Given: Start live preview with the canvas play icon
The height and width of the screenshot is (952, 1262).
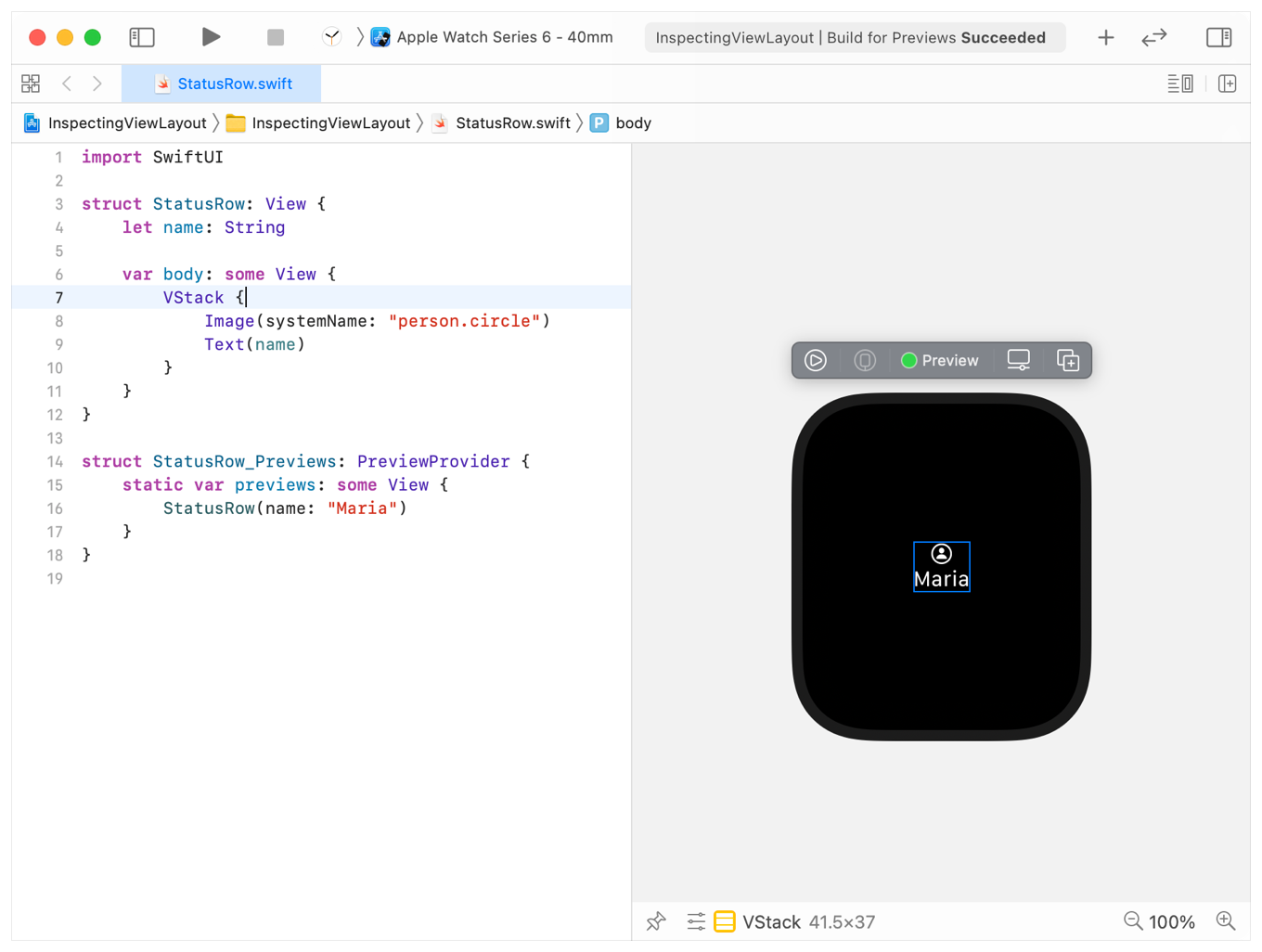Looking at the screenshot, I should tap(816, 360).
